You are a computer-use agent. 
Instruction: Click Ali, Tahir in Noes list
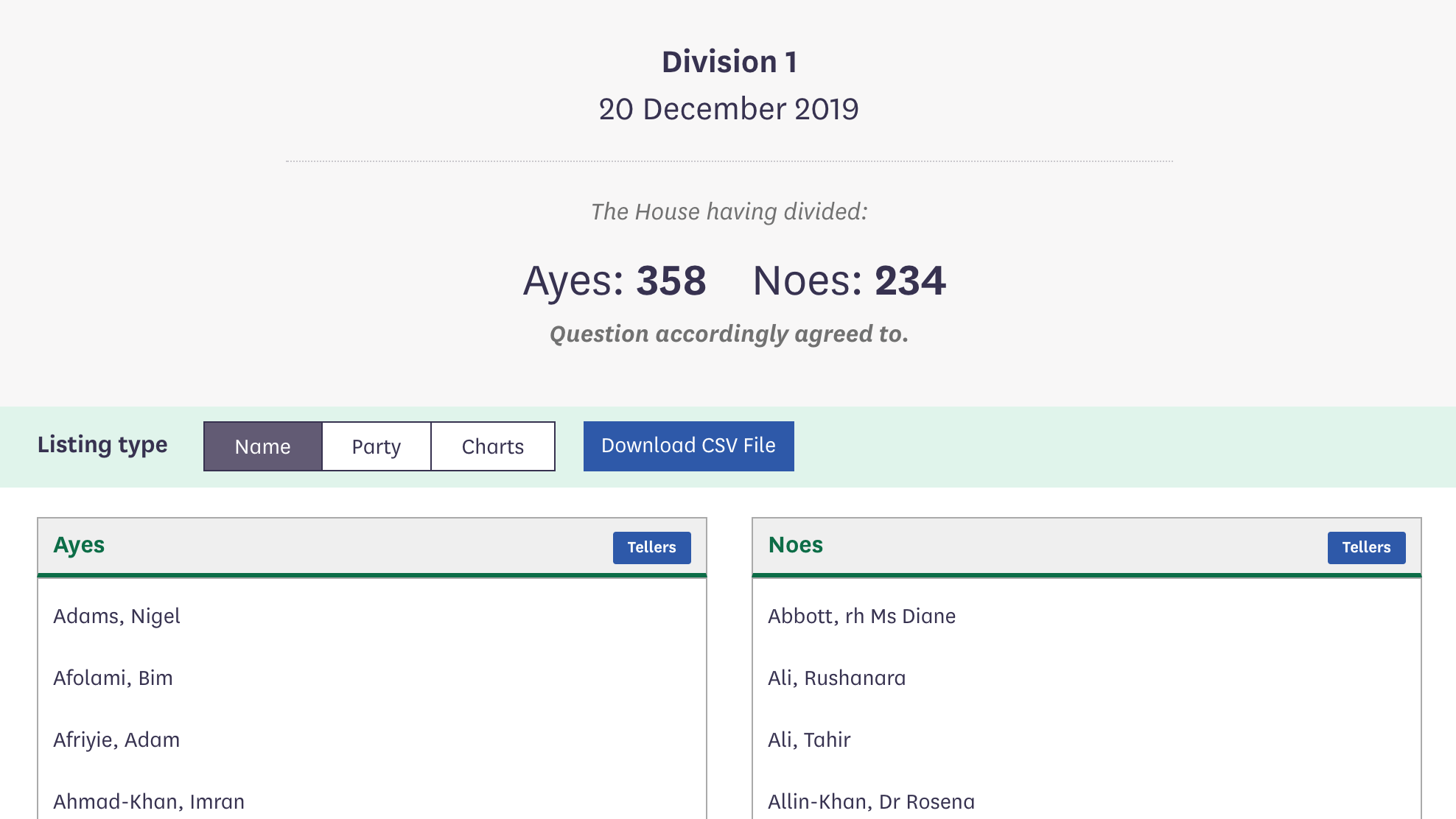click(809, 739)
